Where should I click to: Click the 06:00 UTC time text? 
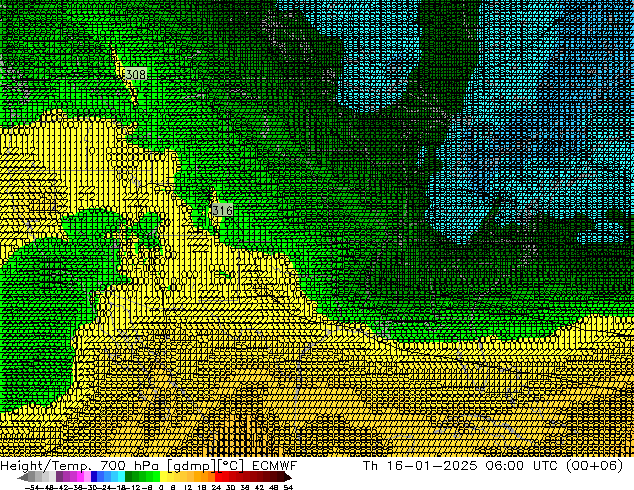click(x=522, y=466)
